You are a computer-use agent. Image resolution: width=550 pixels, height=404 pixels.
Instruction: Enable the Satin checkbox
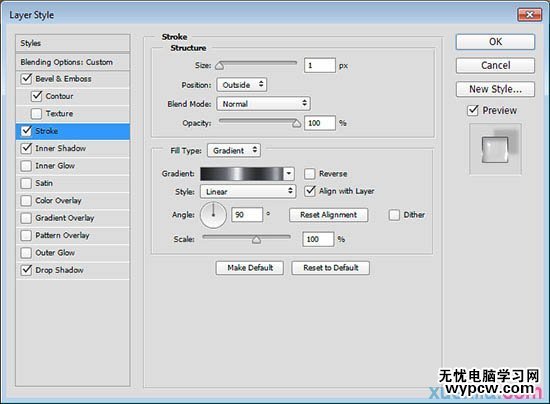click(x=26, y=183)
